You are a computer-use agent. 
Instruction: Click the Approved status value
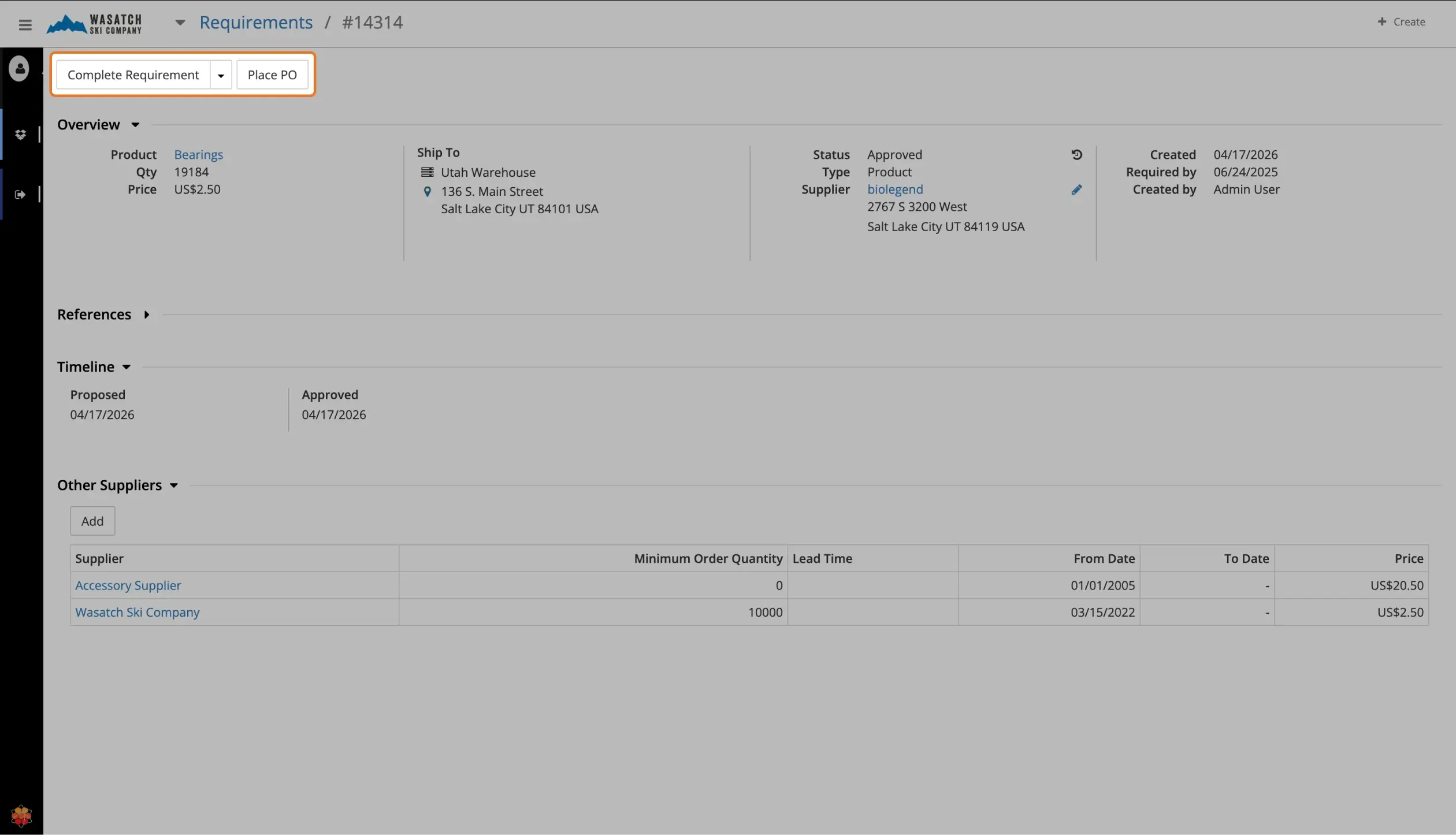tap(894, 154)
